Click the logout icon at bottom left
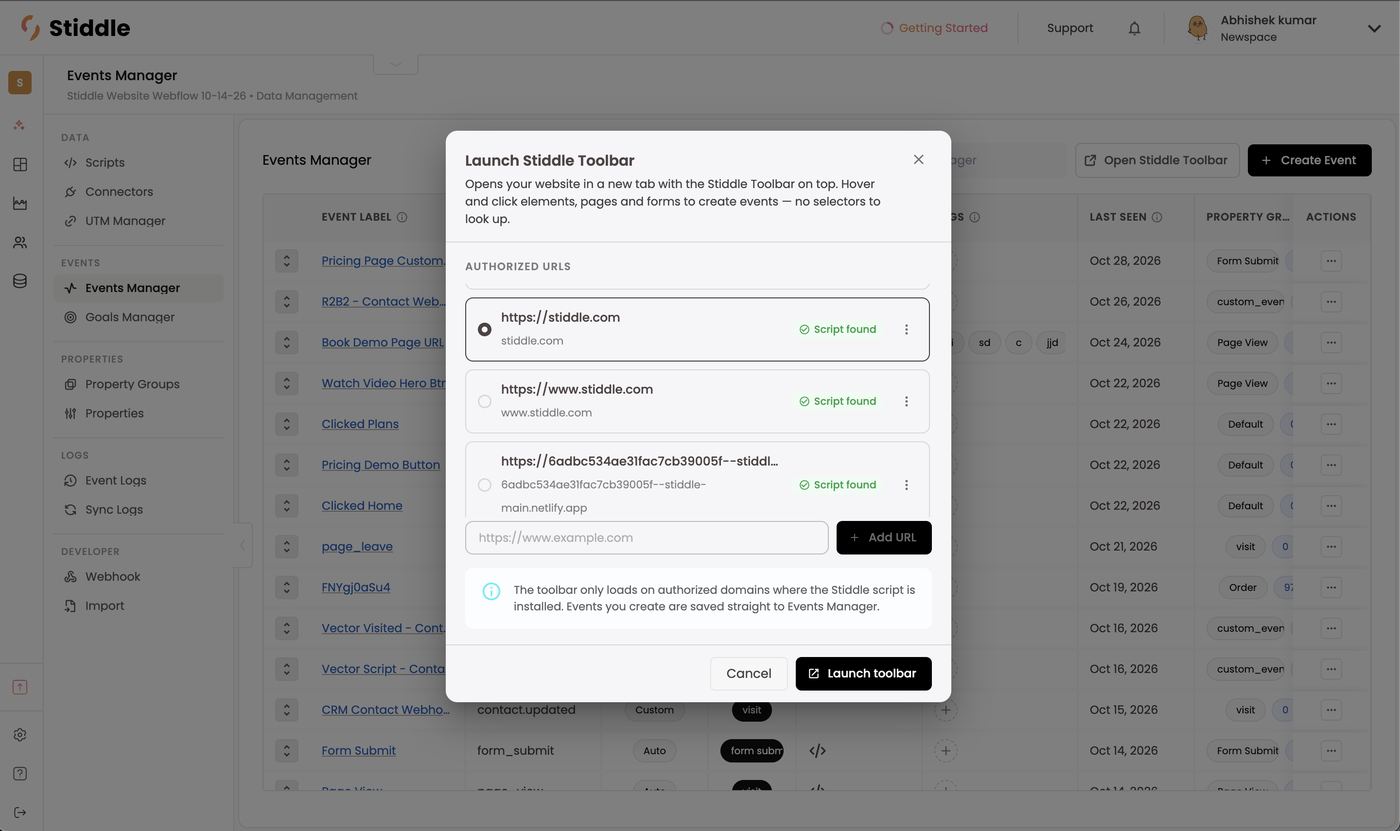Viewport: 1400px width, 831px height. 20,813
